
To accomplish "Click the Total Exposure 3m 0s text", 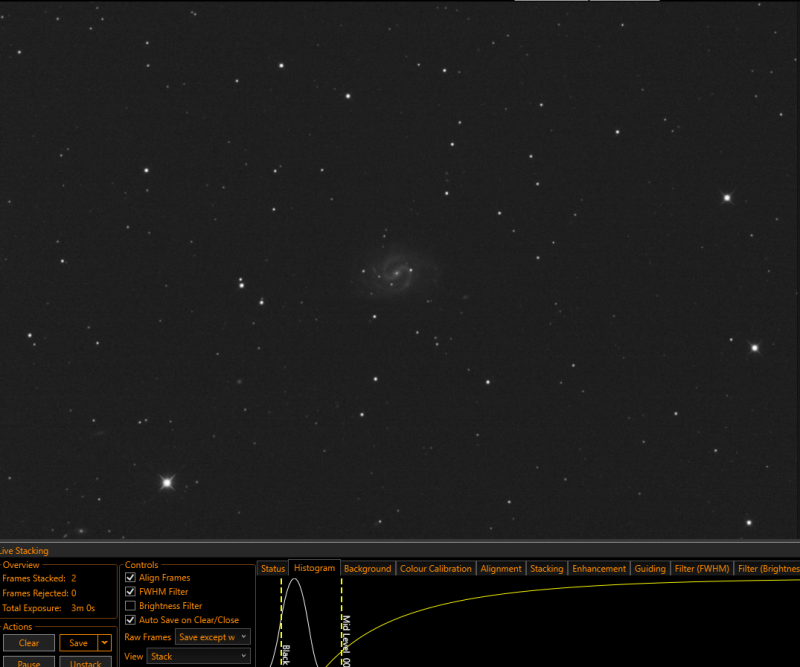I will point(48,608).
